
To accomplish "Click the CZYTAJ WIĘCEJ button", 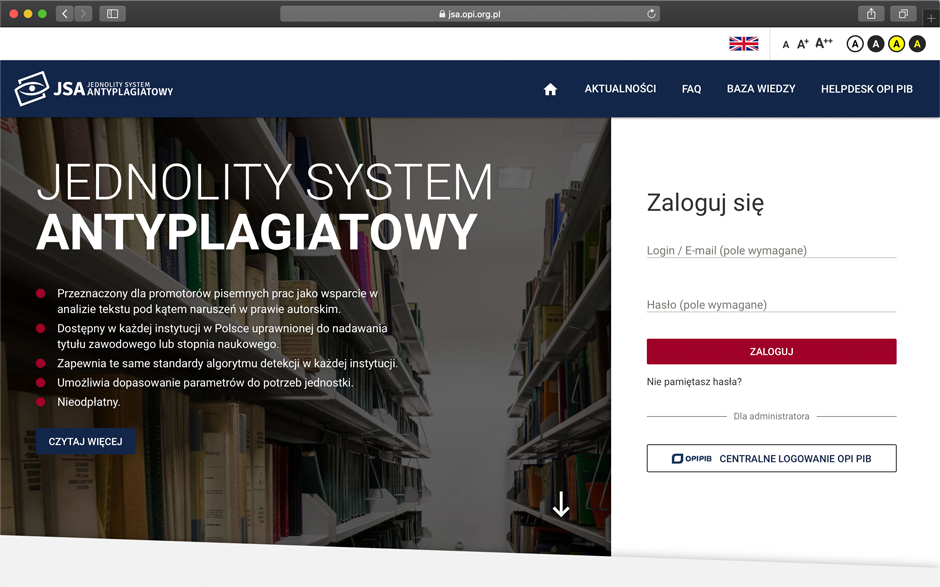I will coord(85,441).
